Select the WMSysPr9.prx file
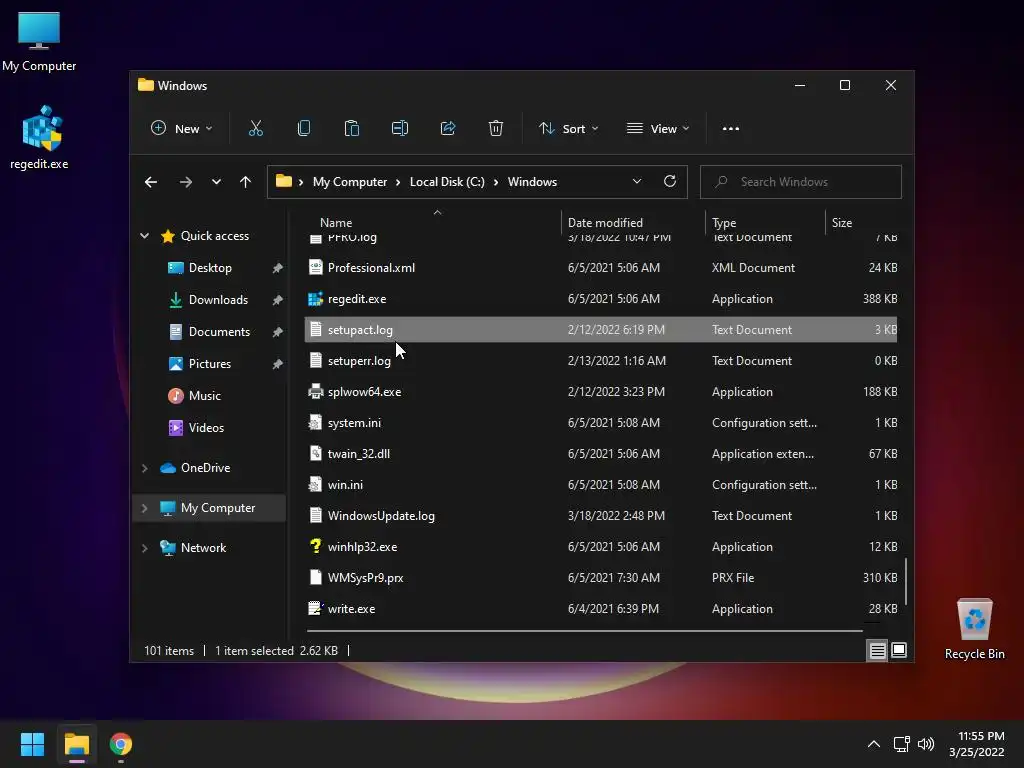This screenshot has height=768, width=1024. pyautogui.click(x=601, y=578)
